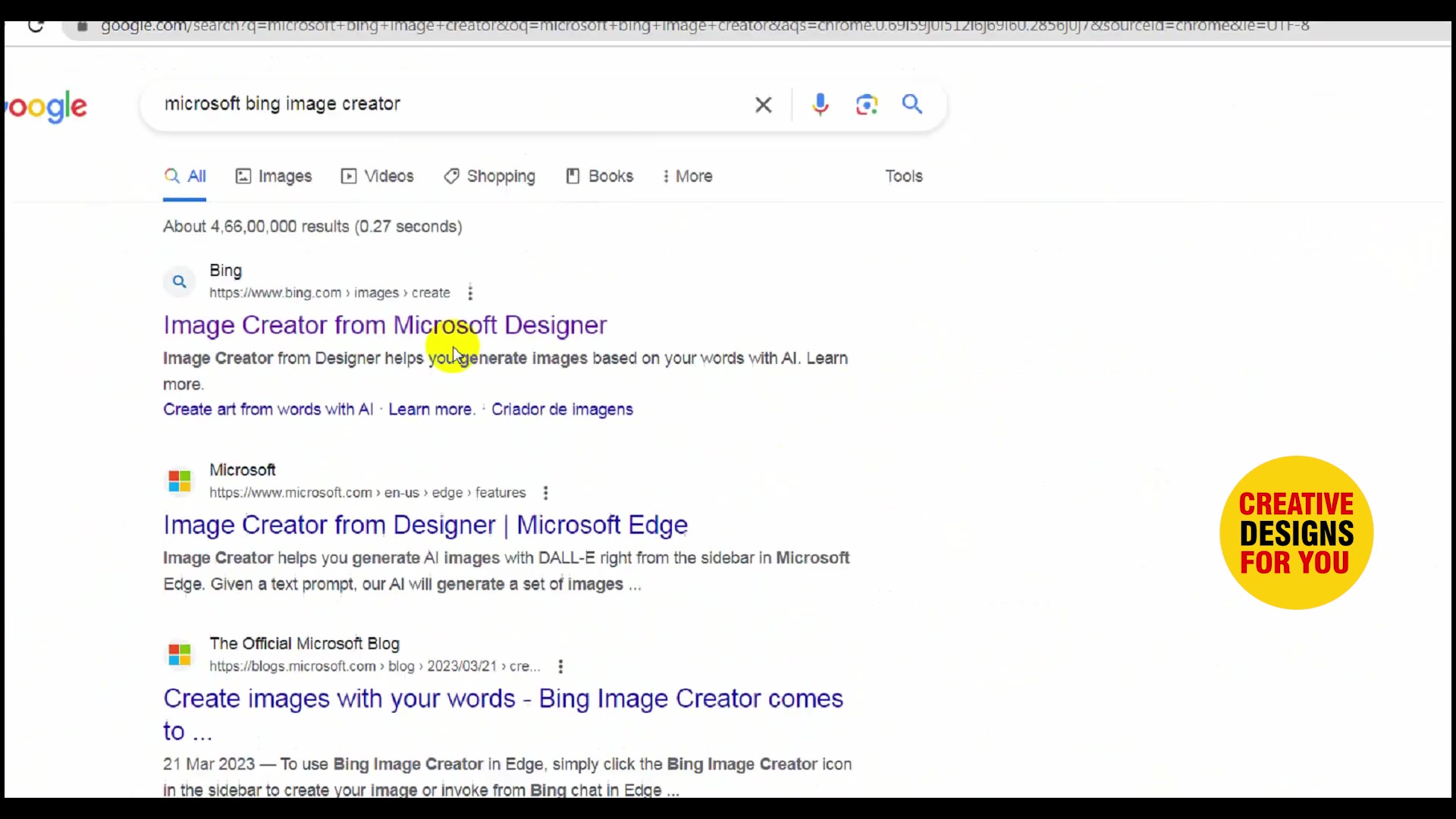Open Google Lens image search
The image size is (1456, 819).
click(x=867, y=105)
